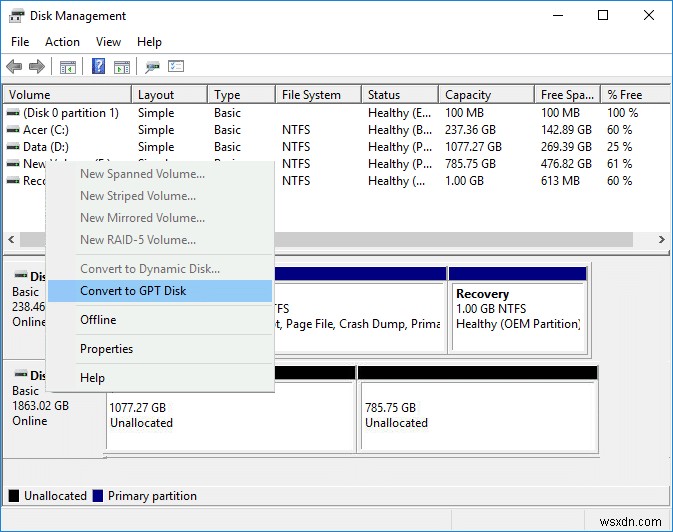Sort by the Free Space column header
673x532 pixels.
(568, 95)
